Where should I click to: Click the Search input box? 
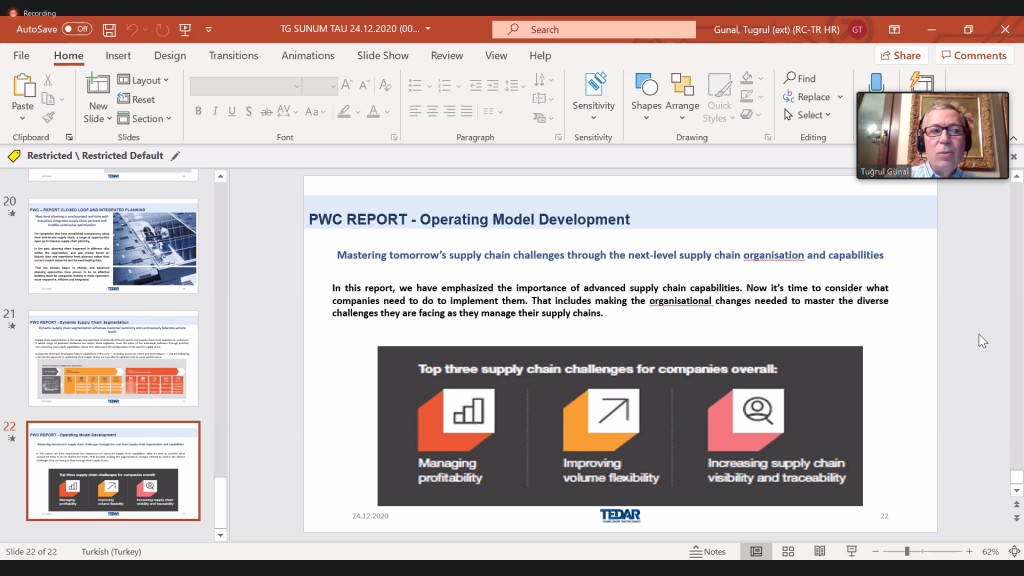coord(594,29)
